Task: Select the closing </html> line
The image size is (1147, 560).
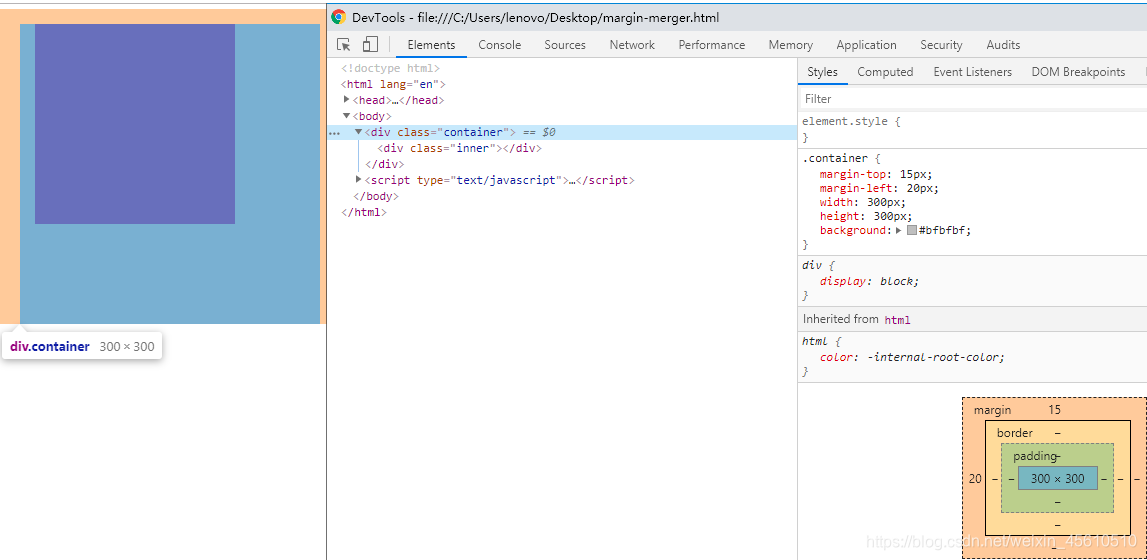Action: coord(364,212)
